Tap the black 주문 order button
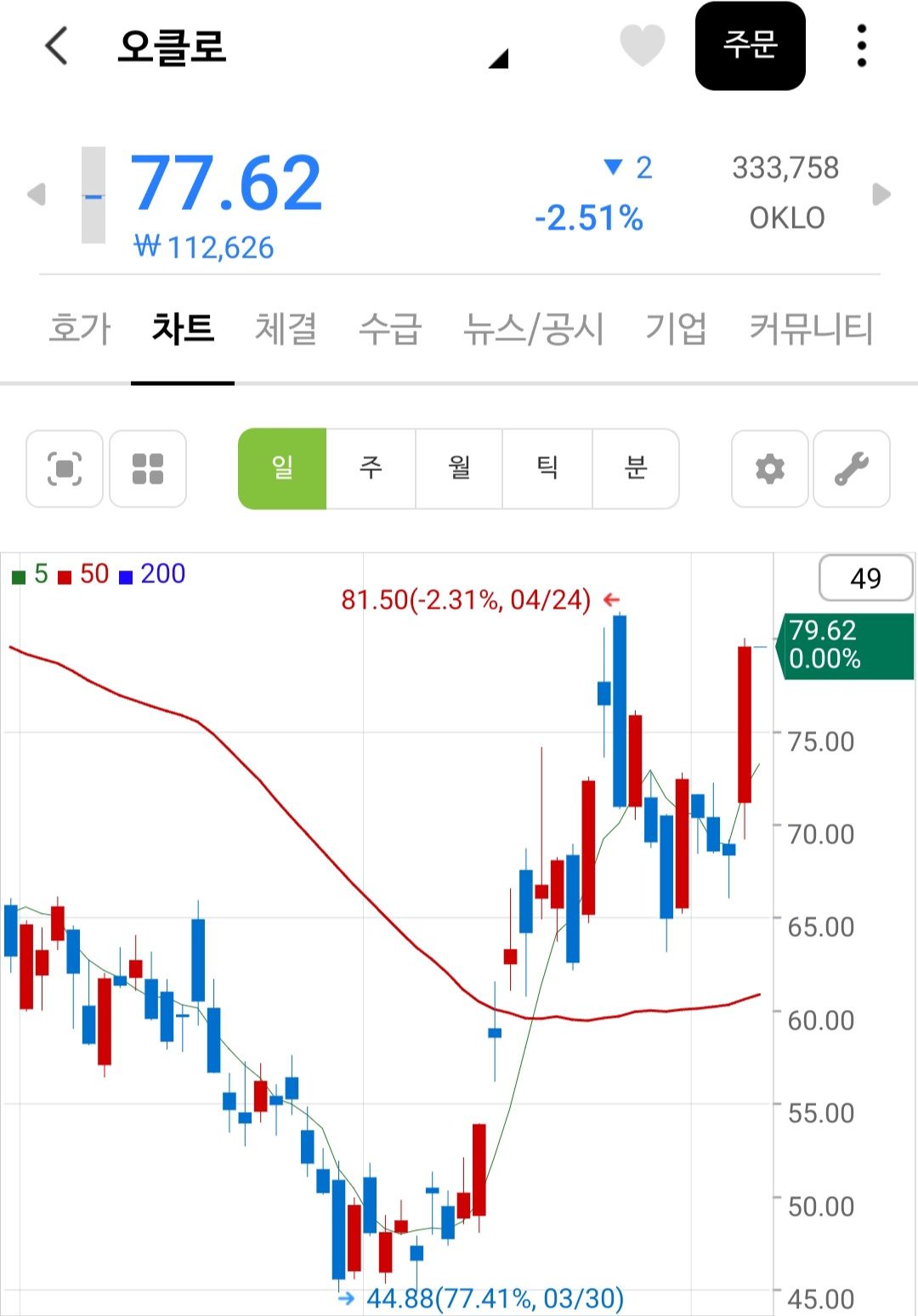 [750, 46]
